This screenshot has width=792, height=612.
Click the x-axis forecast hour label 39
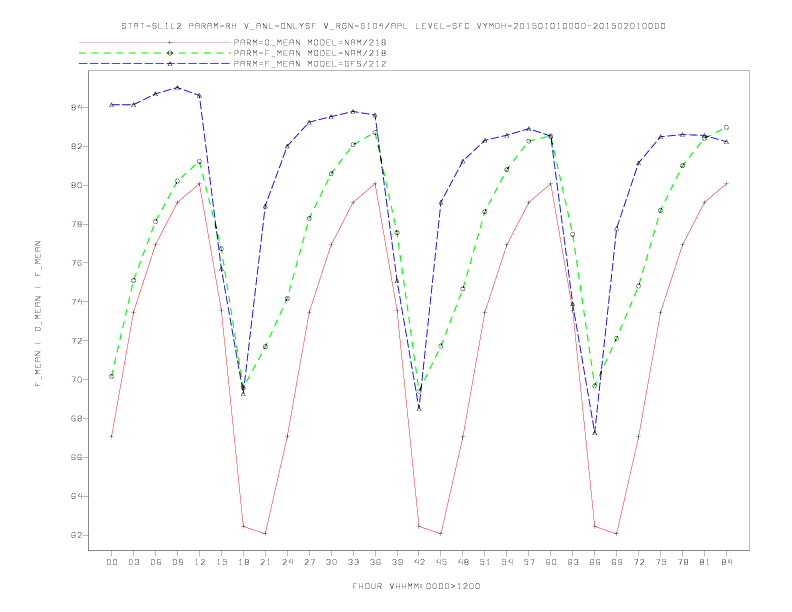click(x=397, y=562)
